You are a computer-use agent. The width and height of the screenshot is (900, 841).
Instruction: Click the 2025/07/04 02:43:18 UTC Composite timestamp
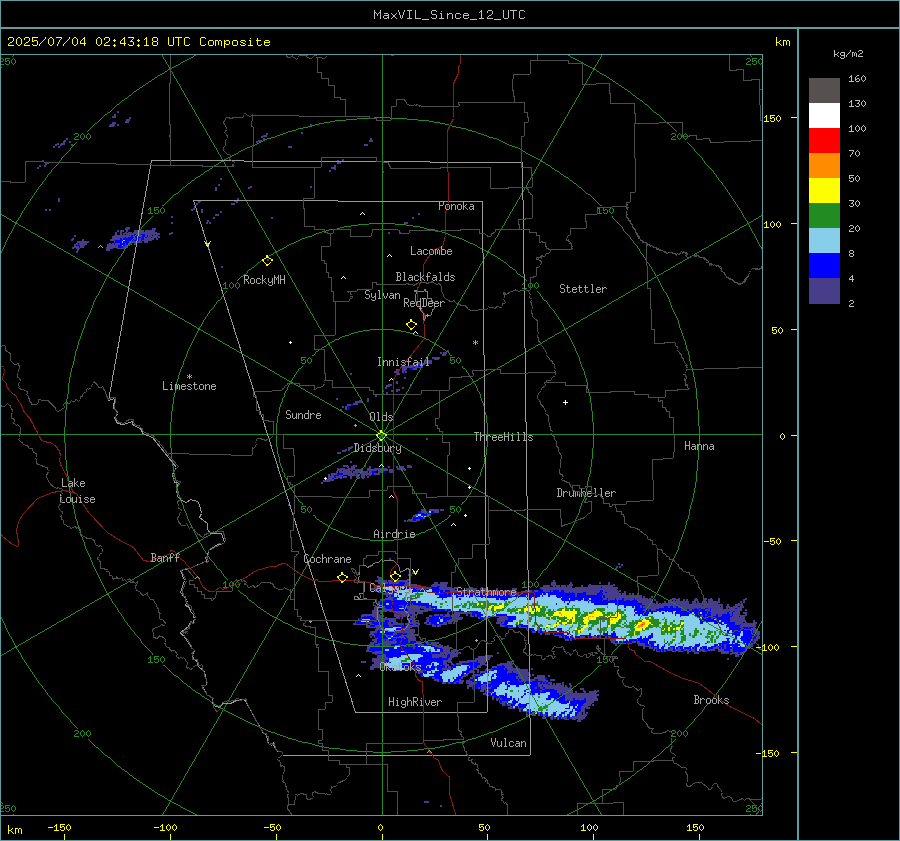click(138, 42)
